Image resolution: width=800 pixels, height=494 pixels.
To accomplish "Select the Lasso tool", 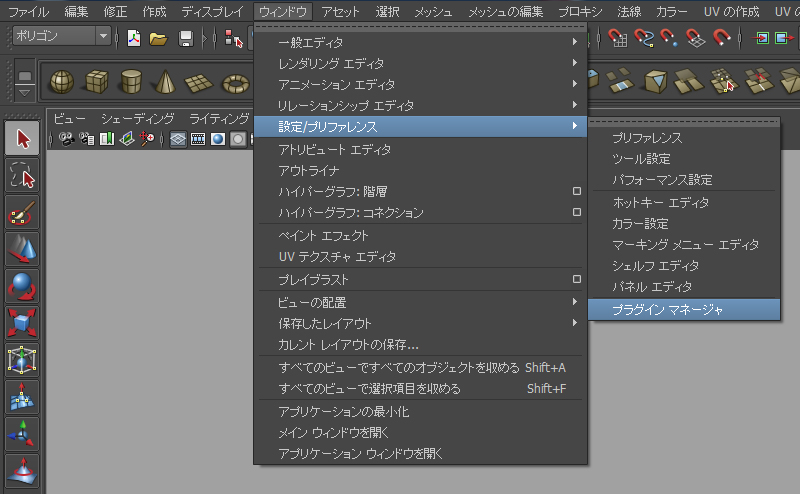I will (22, 175).
